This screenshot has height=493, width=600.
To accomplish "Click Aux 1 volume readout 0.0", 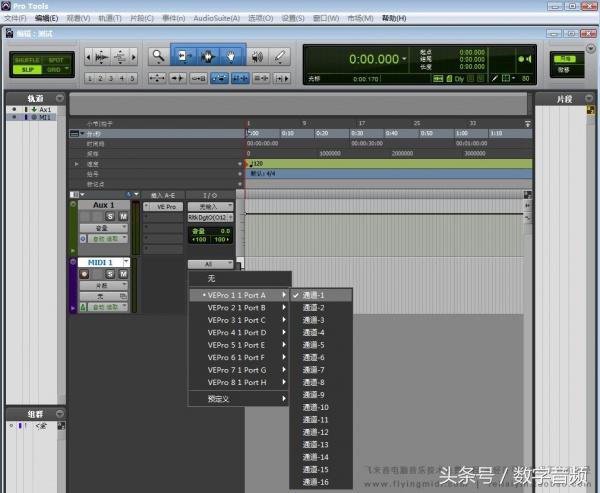I will (x=225, y=231).
